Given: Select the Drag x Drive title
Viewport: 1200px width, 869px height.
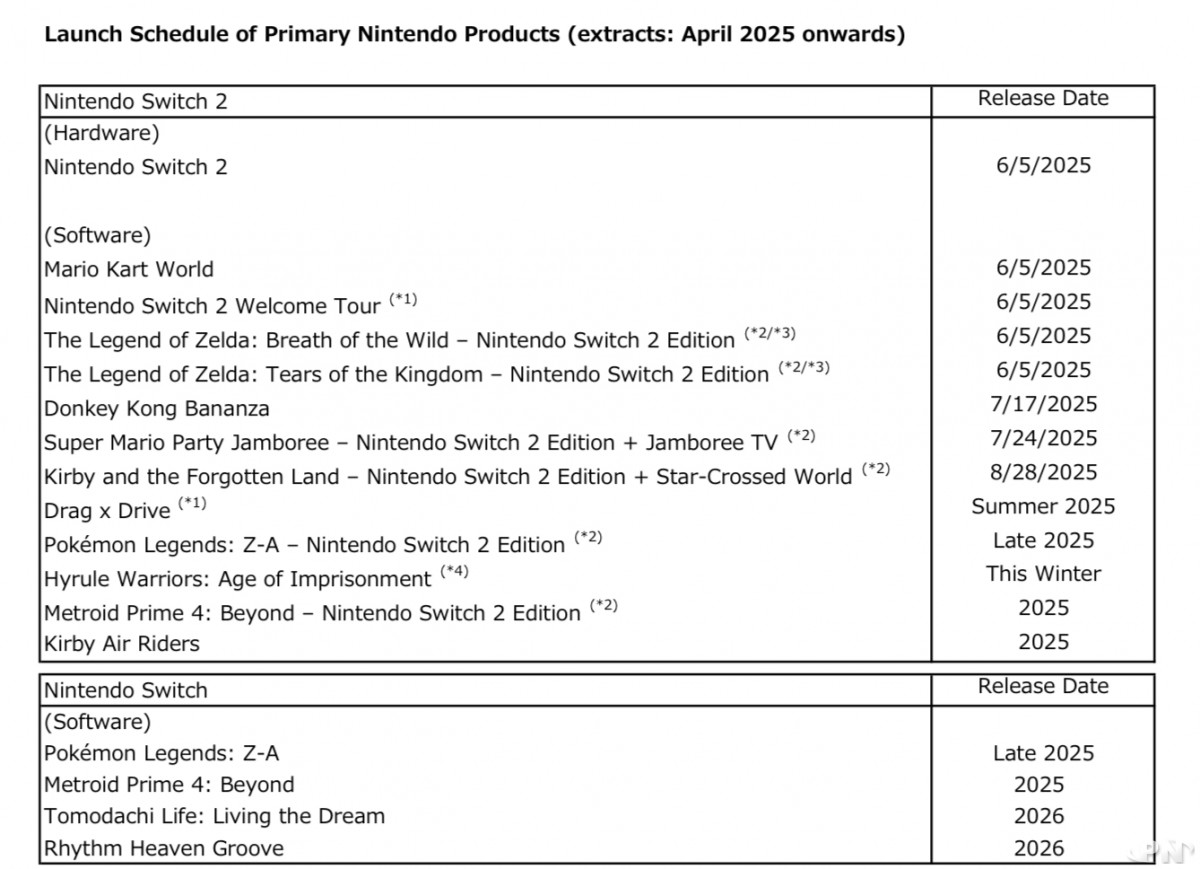Looking at the screenshot, I should (x=107, y=510).
